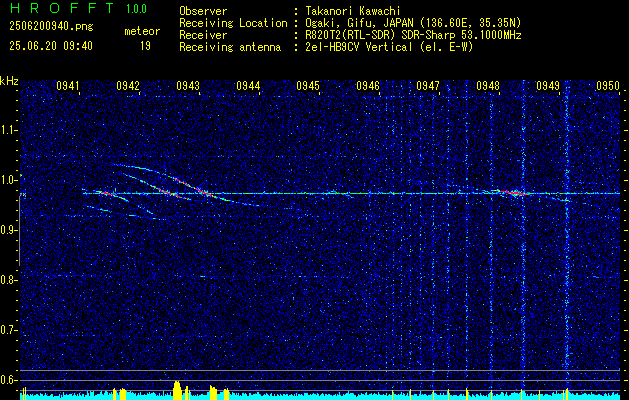Click time marker 0941

(68, 85)
